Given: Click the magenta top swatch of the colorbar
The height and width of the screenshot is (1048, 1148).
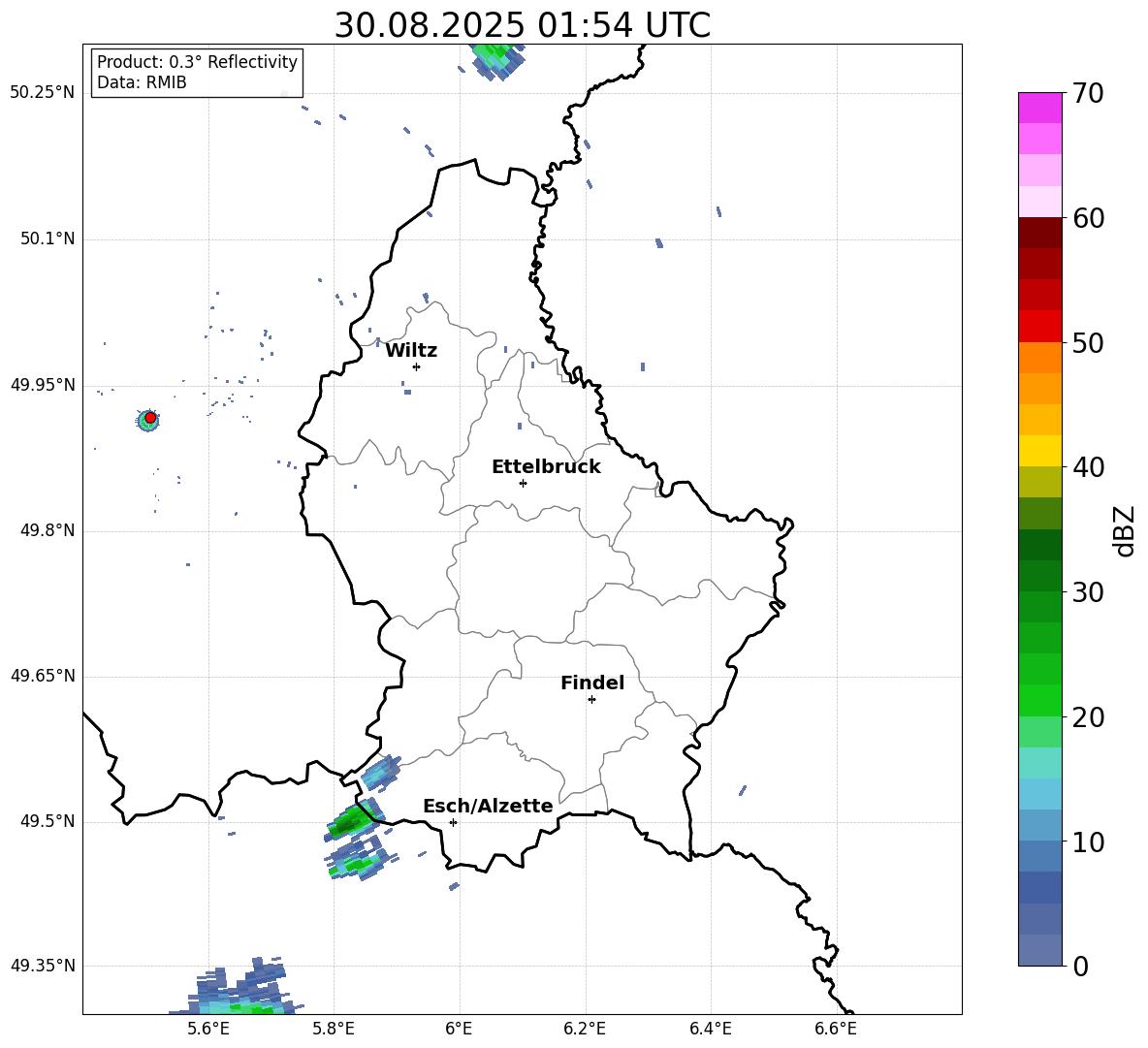Looking at the screenshot, I should click(1039, 108).
